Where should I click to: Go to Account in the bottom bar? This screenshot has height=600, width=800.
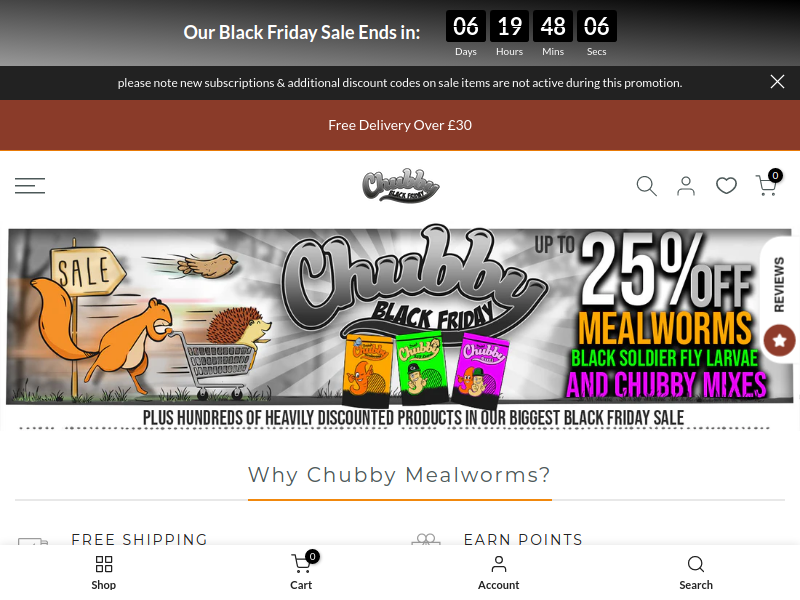[498, 572]
